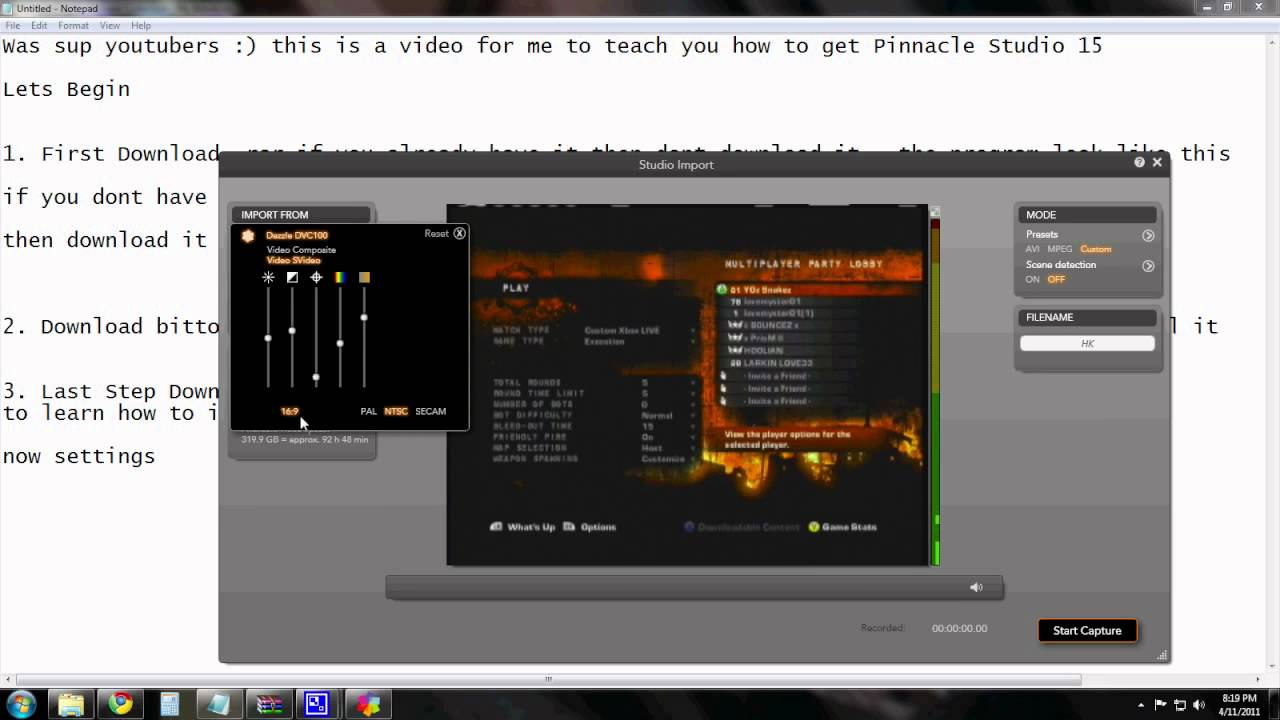This screenshot has height=720, width=1280.
Task: Click the 00:00:00.00 recorded time
Action: (959, 628)
